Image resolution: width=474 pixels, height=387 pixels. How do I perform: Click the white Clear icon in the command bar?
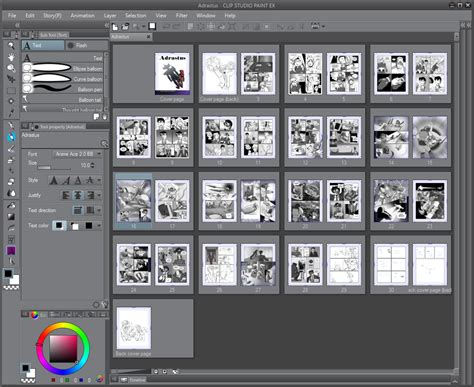tap(152, 26)
